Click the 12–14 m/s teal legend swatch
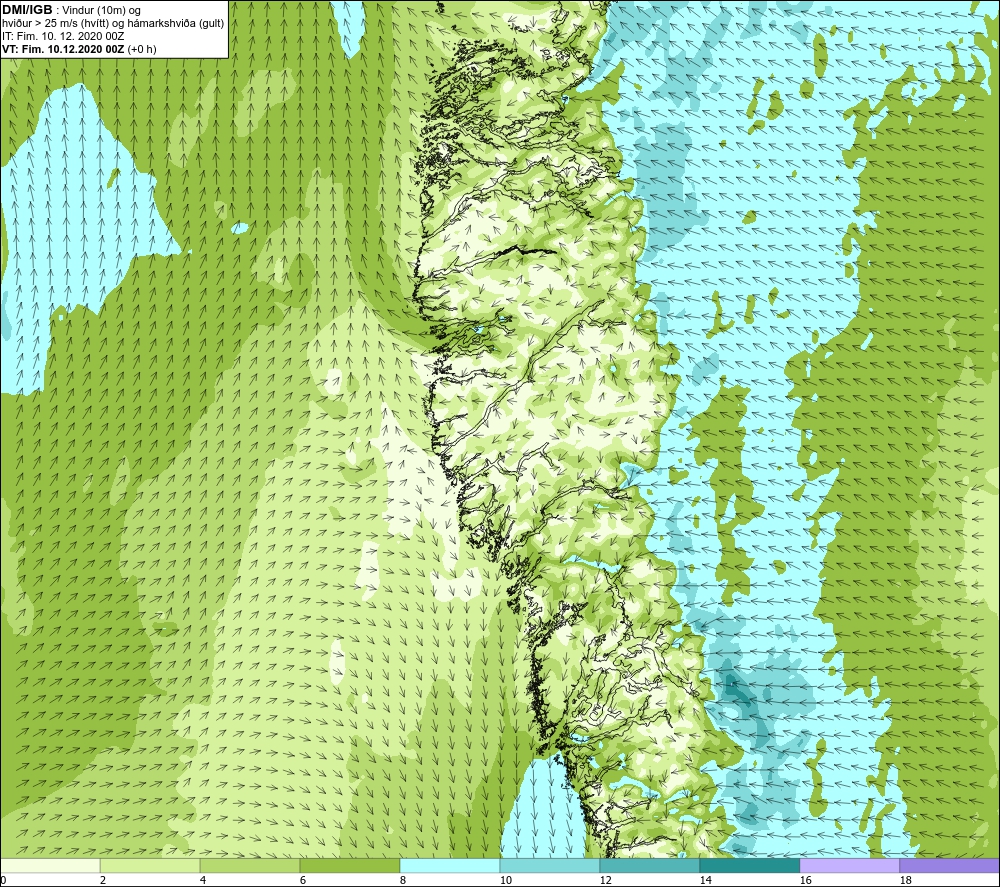 pyautogui.click(x=649, y=866)
